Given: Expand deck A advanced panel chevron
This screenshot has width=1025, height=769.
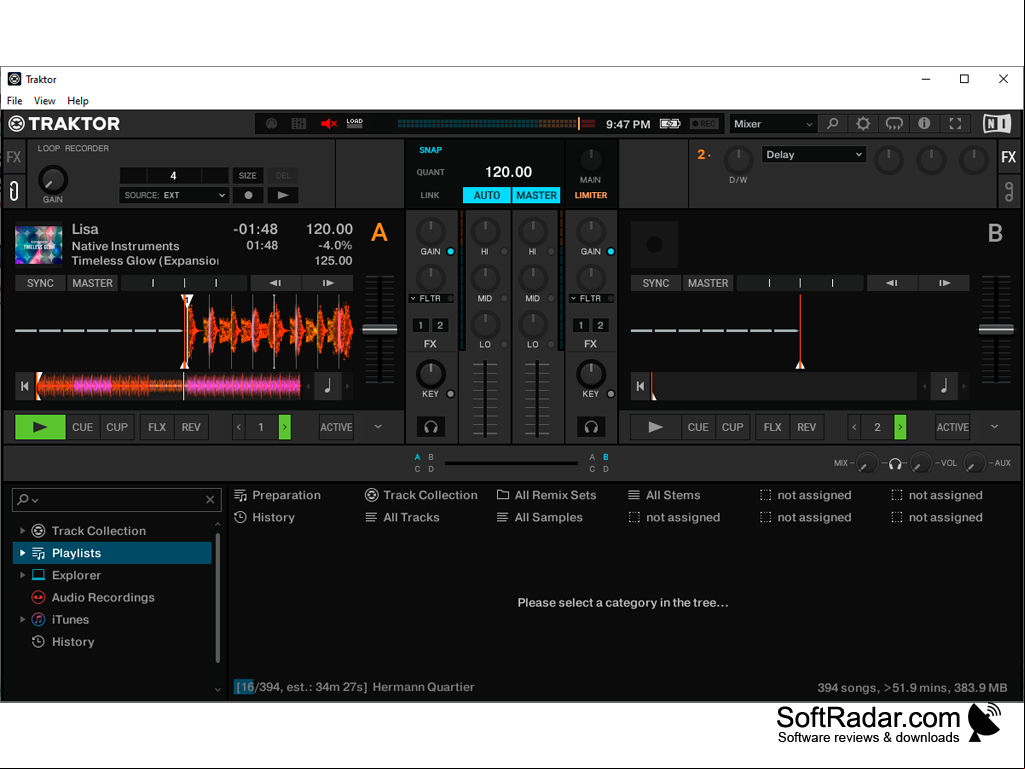Looking at the screenshot, I should [378, 426].
